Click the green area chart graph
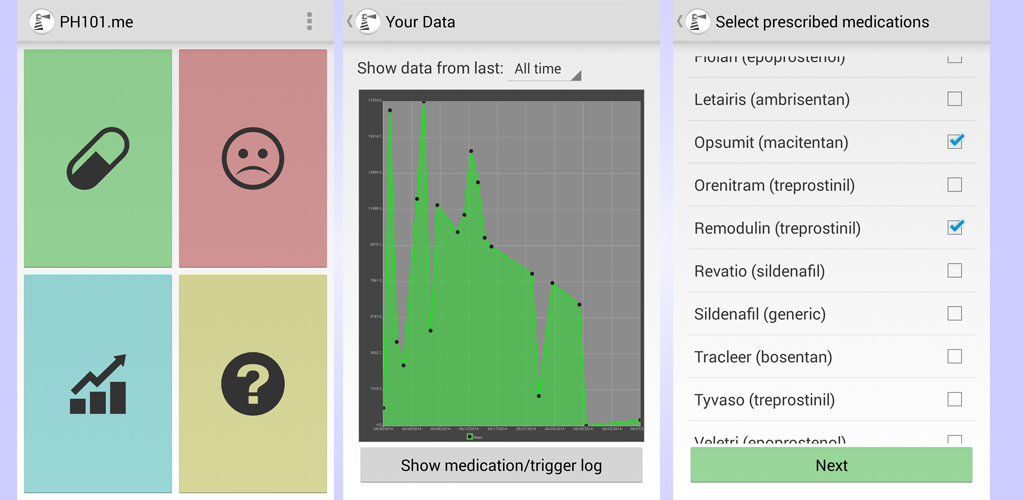The width and height of the screenshot is (1024, 500). pos(502,265)
